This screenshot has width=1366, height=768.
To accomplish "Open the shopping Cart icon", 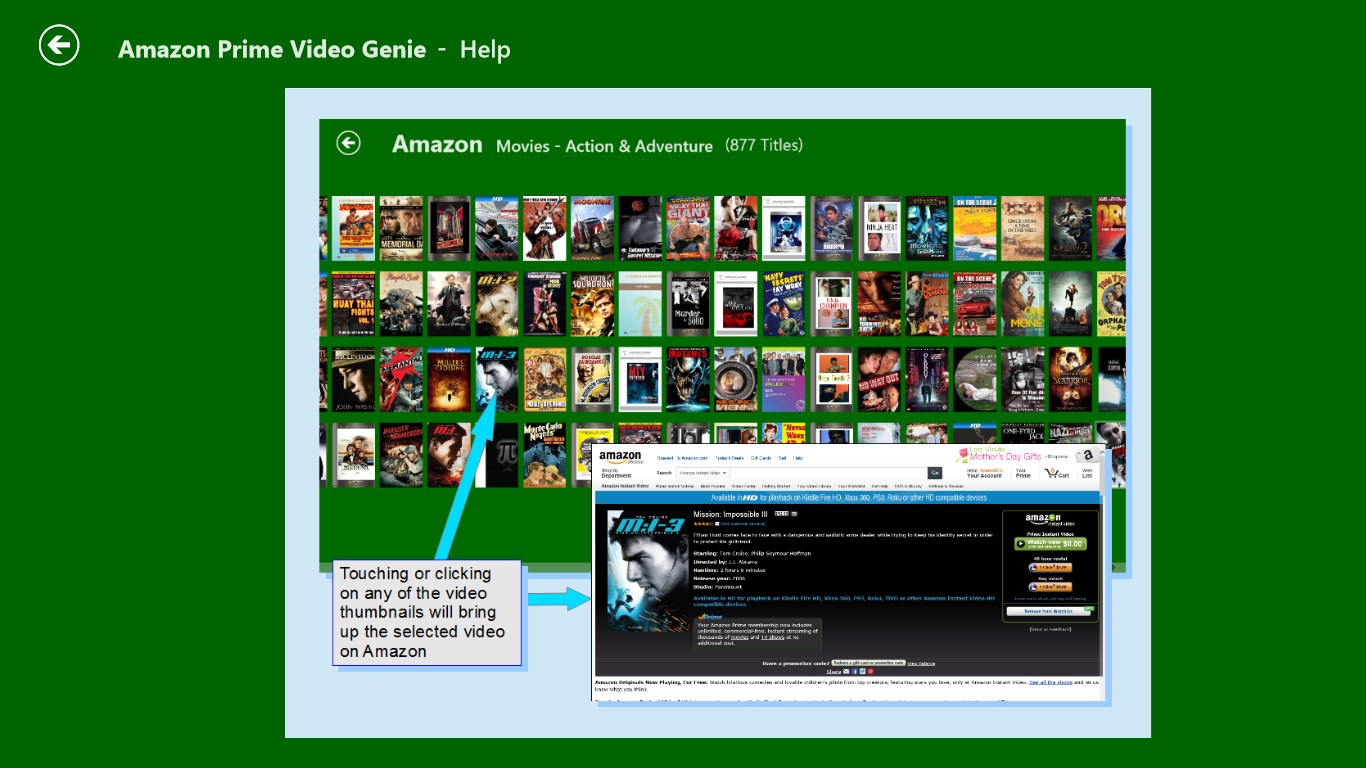I will pyautogui.click(x=1057, y=473).
